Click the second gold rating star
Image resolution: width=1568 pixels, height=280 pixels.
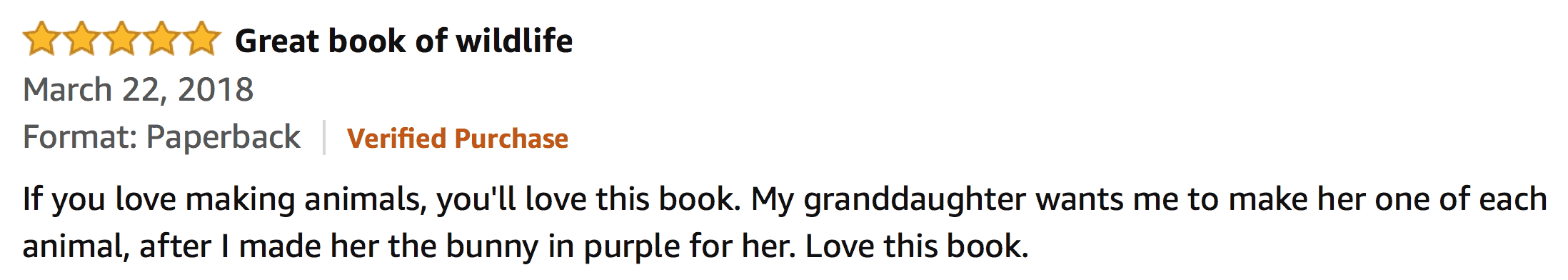(x=81, y=39)
